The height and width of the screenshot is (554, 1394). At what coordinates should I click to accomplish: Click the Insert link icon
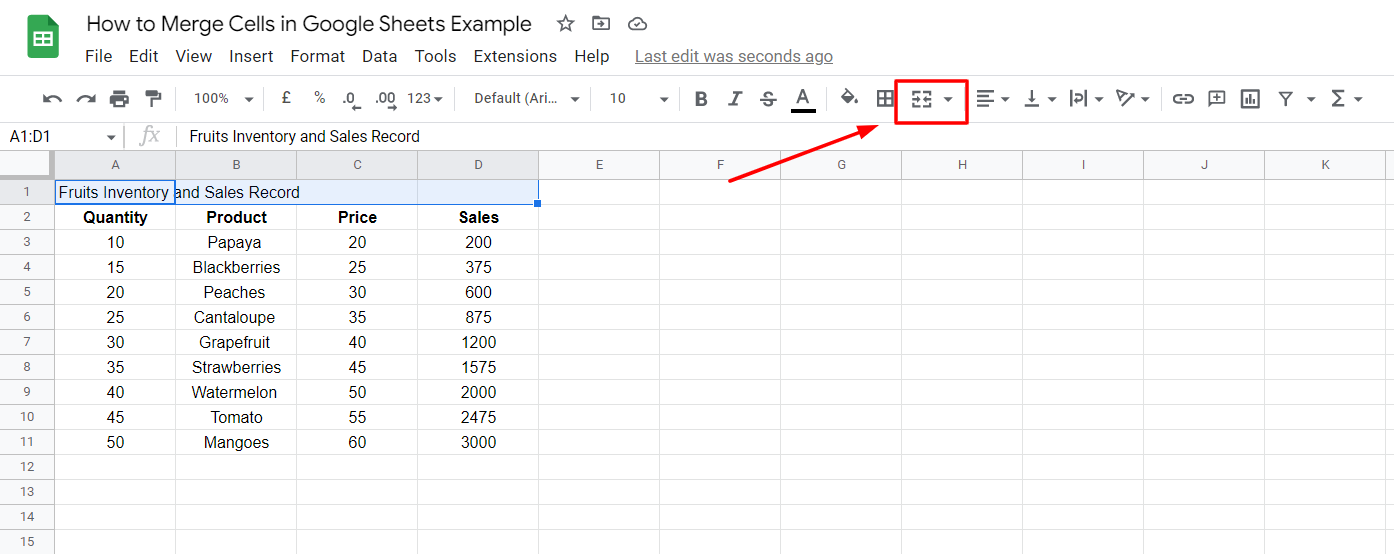[x=1183, y=99]
